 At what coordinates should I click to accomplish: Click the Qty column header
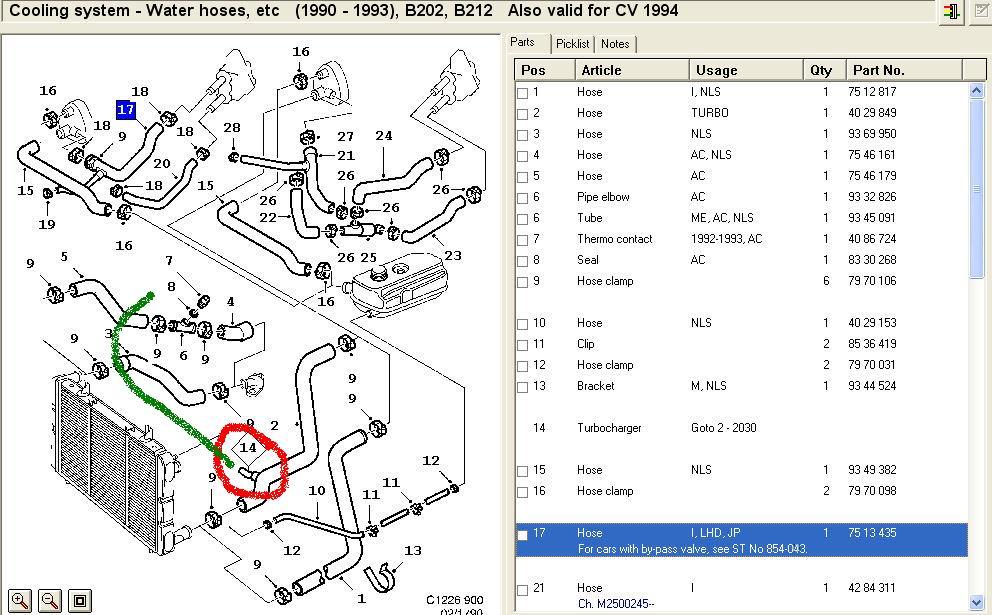pyautogui.click(x=824, y=70)
